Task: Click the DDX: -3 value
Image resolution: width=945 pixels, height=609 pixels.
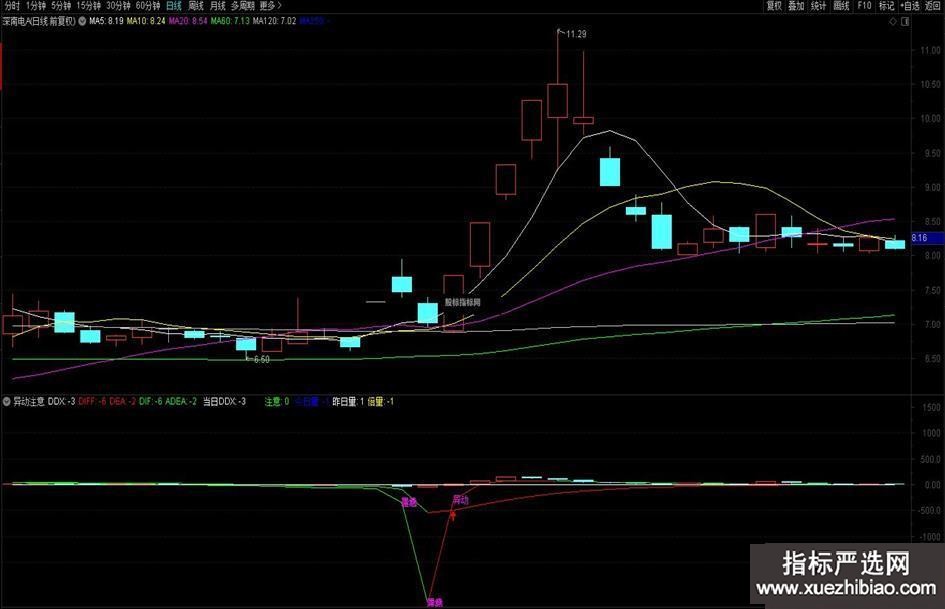Action: [61, 401]
